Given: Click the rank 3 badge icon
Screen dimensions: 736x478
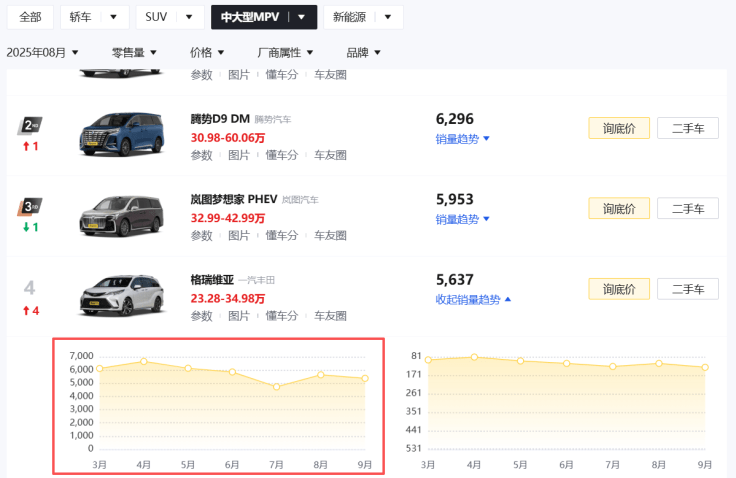Looking at the screenshot, I should (30, 207).
